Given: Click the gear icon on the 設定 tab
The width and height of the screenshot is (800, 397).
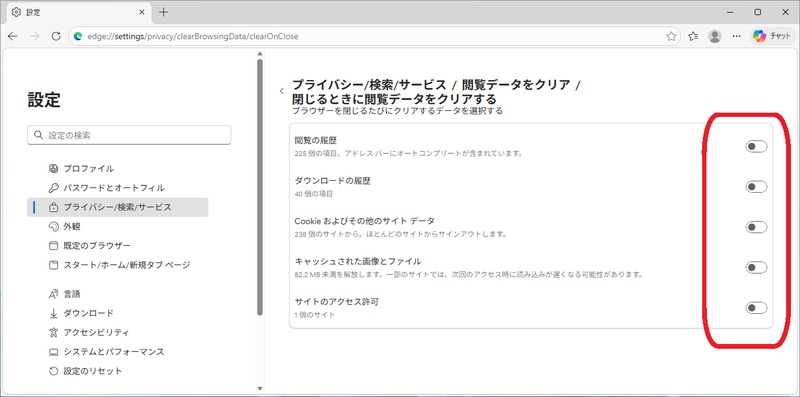Looking at the screenshot, I should (x=16, y=12).
